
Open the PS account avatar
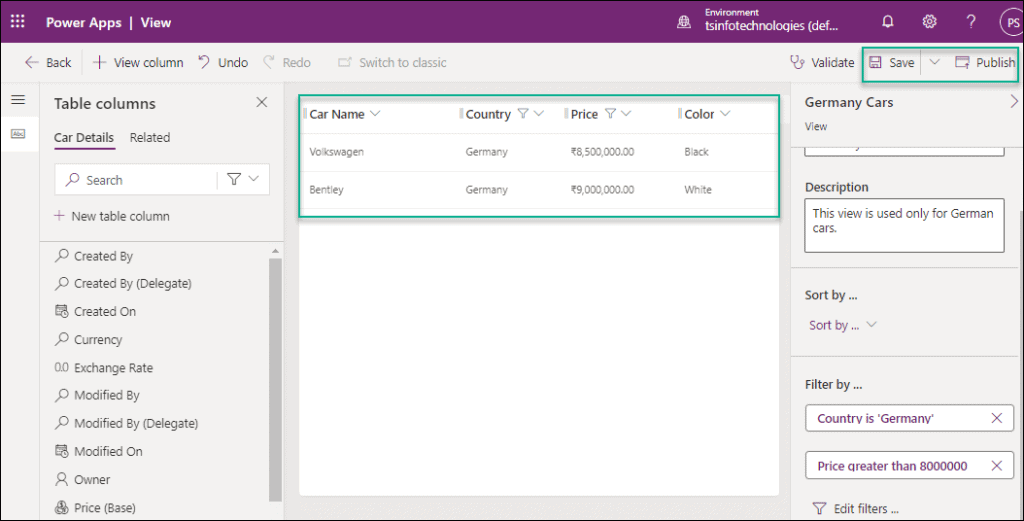(1012, 22)
